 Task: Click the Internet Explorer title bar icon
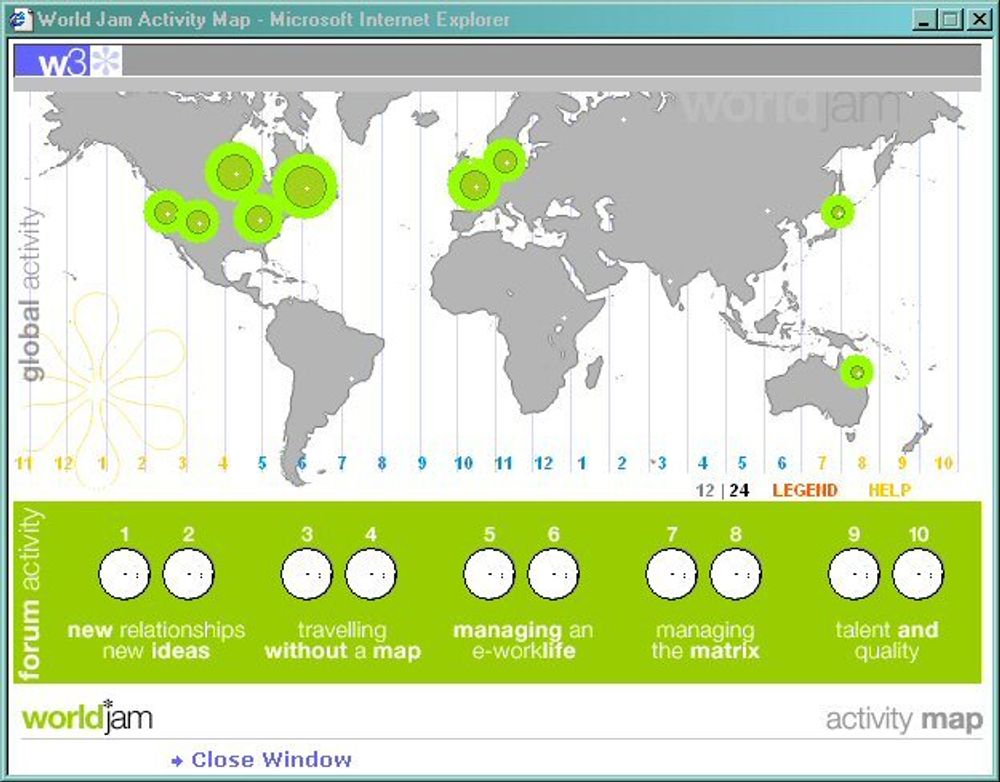20,19
